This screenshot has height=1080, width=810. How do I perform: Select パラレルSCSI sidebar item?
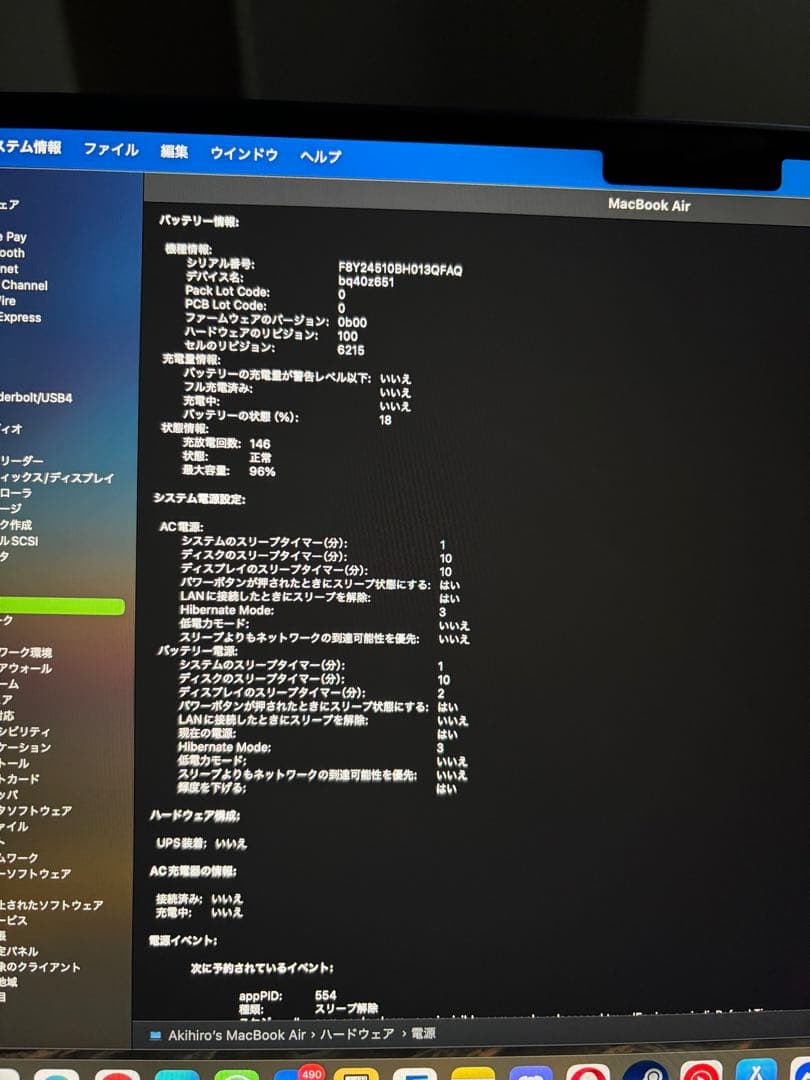19,541
